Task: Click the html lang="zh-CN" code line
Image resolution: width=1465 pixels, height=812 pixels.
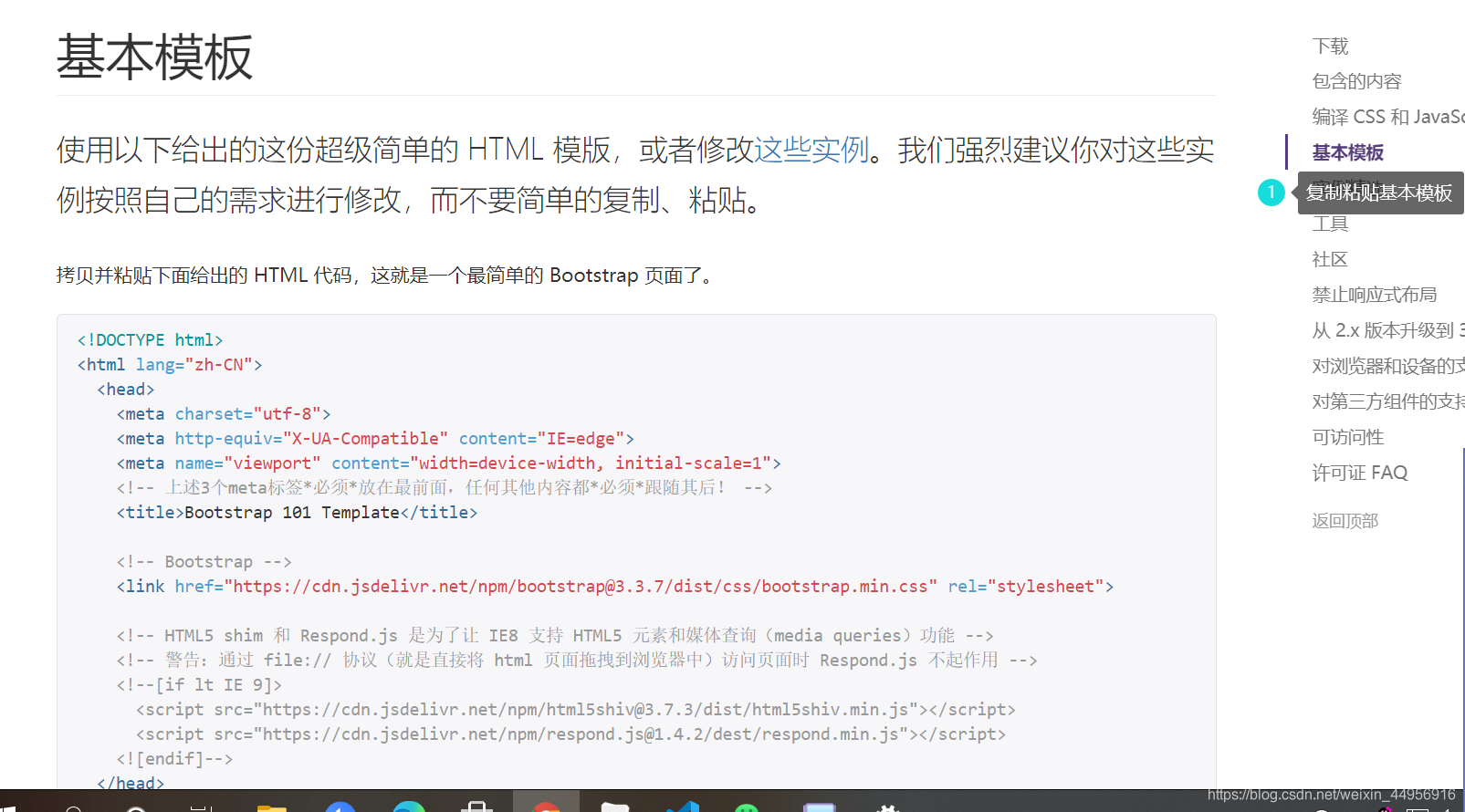Action: pos(170,364)
